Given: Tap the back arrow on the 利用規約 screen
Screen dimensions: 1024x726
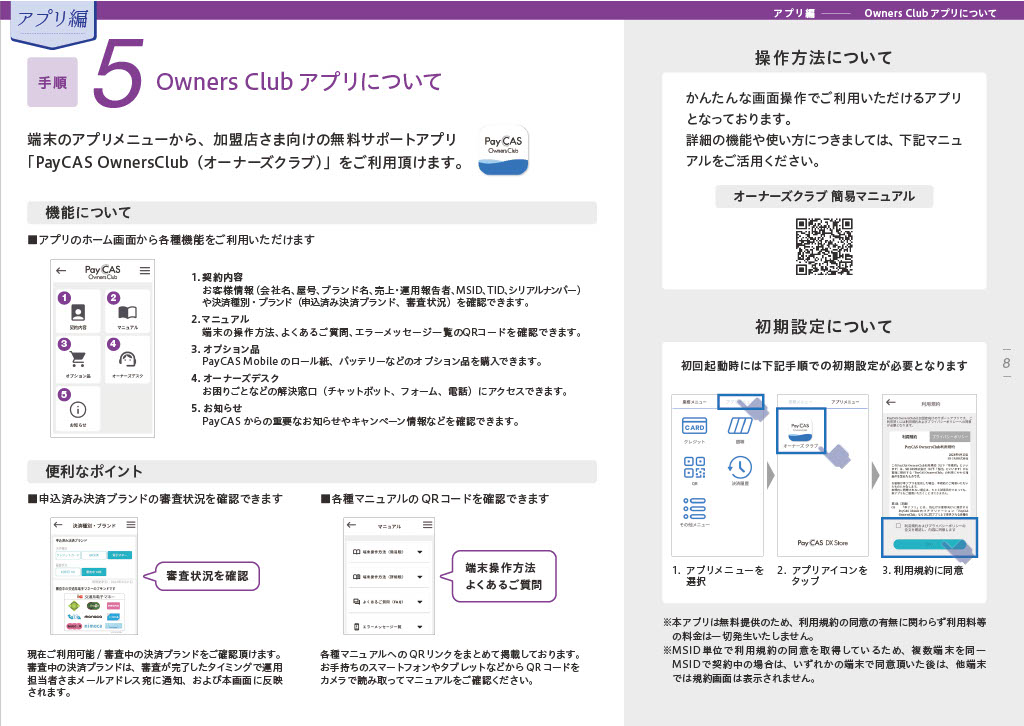Looking at the screenshot, I should 890,401.
